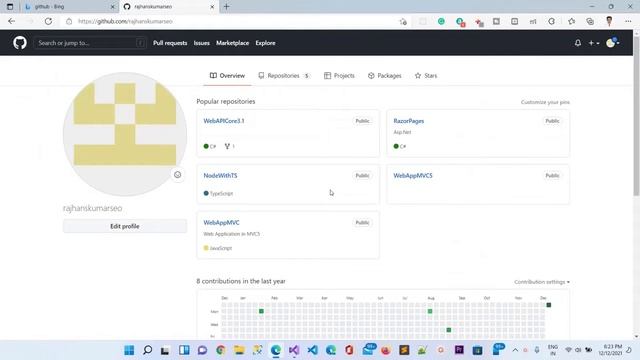The height and width of the screenshot is (360, 640).
Task: Reload the page with refresh icon
Action: (48, 21)
